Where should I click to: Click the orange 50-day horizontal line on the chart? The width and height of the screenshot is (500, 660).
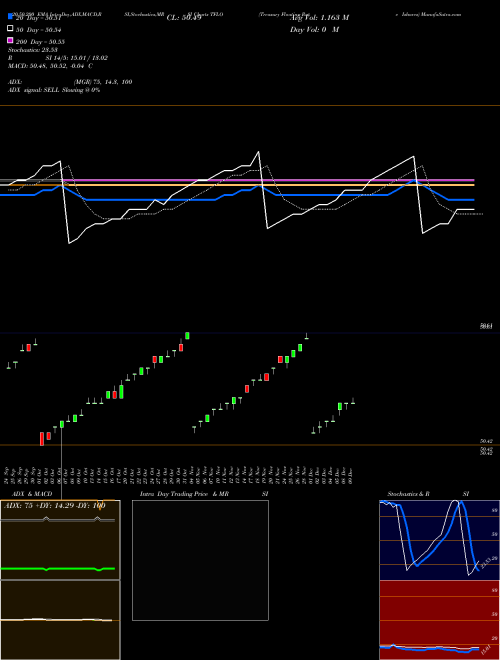tap(237, 185)
